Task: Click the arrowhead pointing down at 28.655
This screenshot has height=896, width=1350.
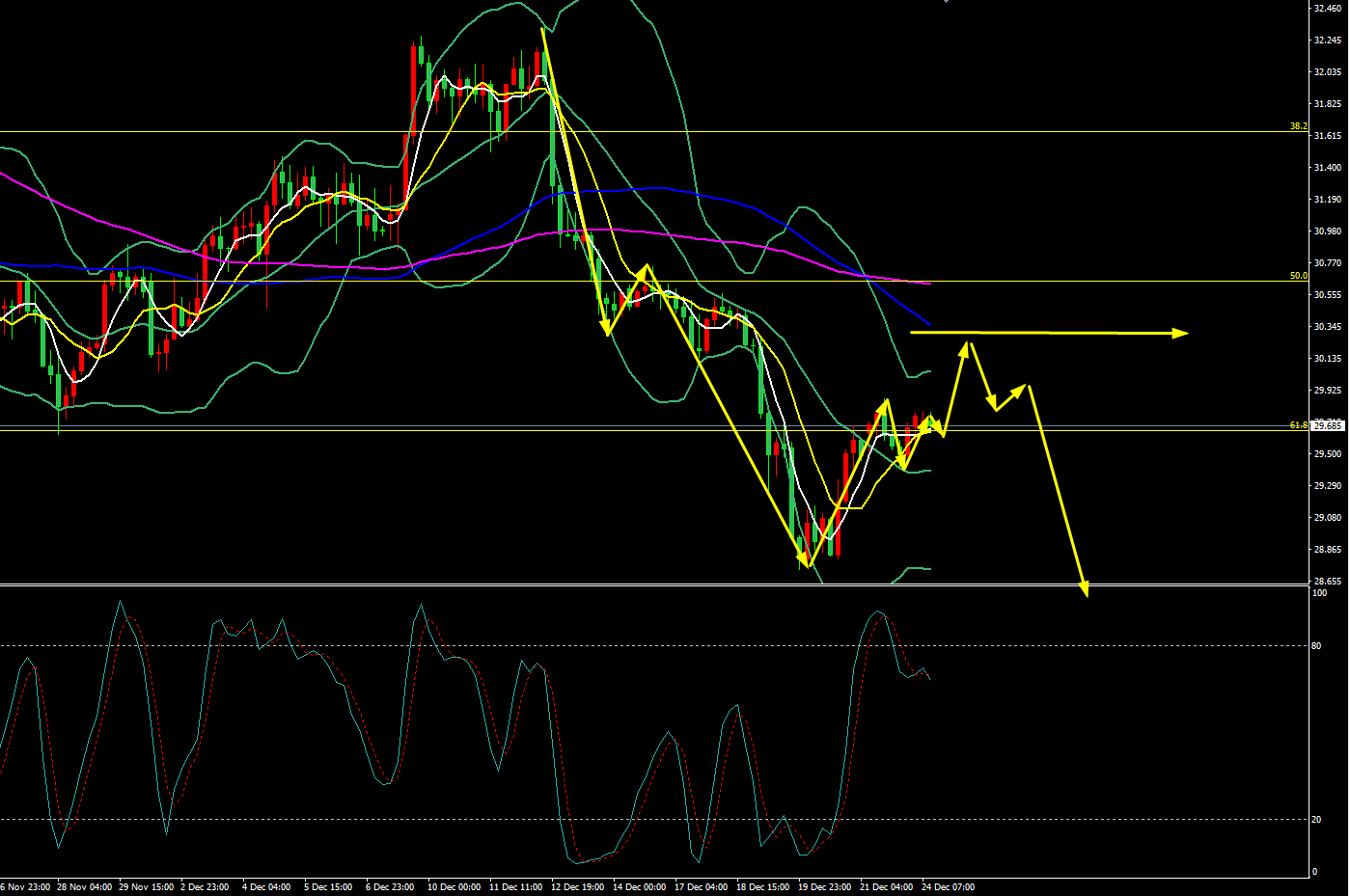Action: (1084, 587)
